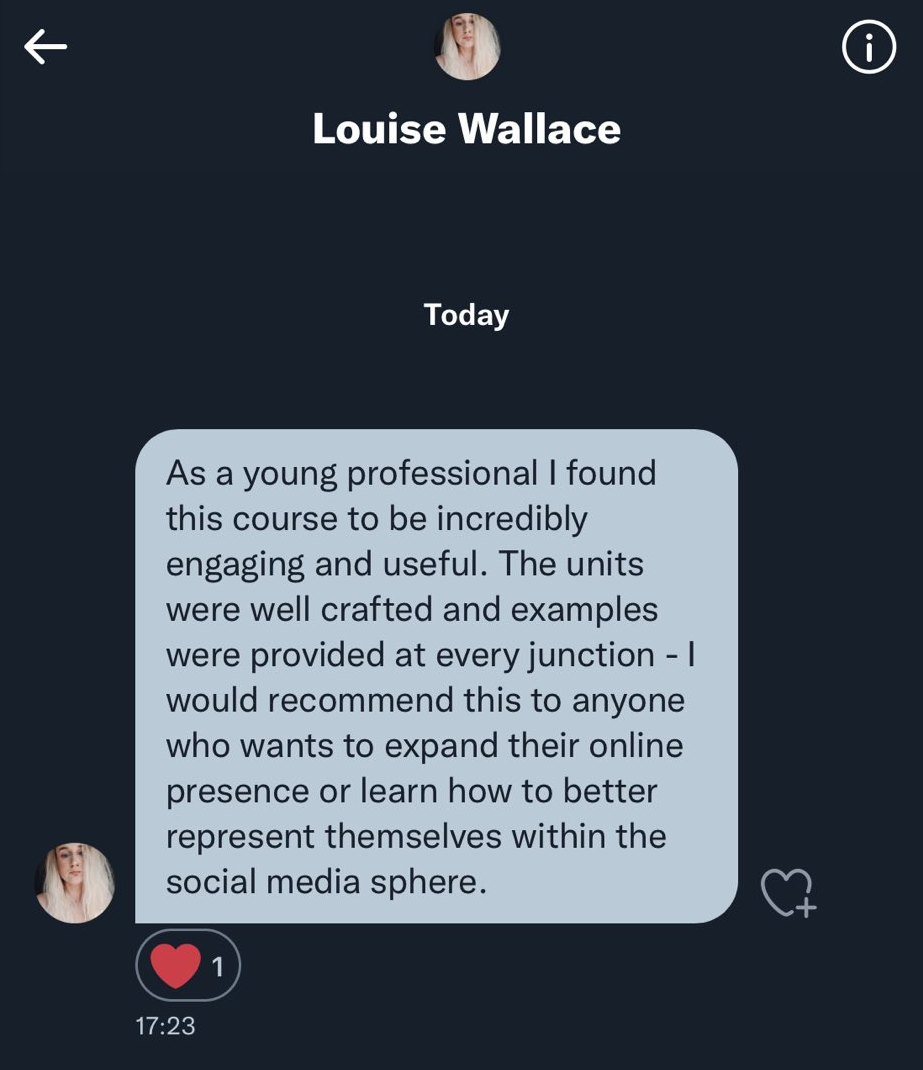Toggle the red heart reaction
The width and height of the screenshot is (923, 1070).
pyautogui.click(x=175, y=966)
